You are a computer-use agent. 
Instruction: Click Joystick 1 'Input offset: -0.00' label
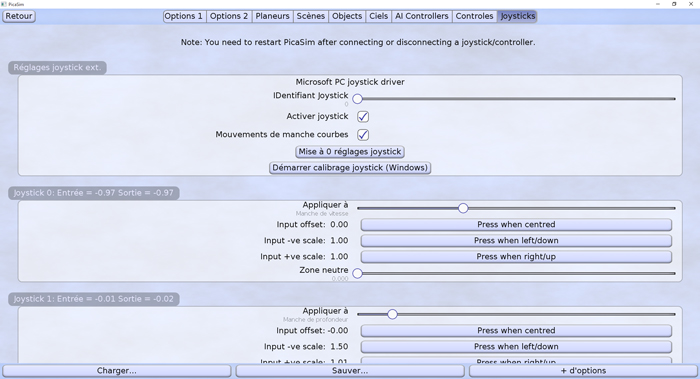(312, 331)
